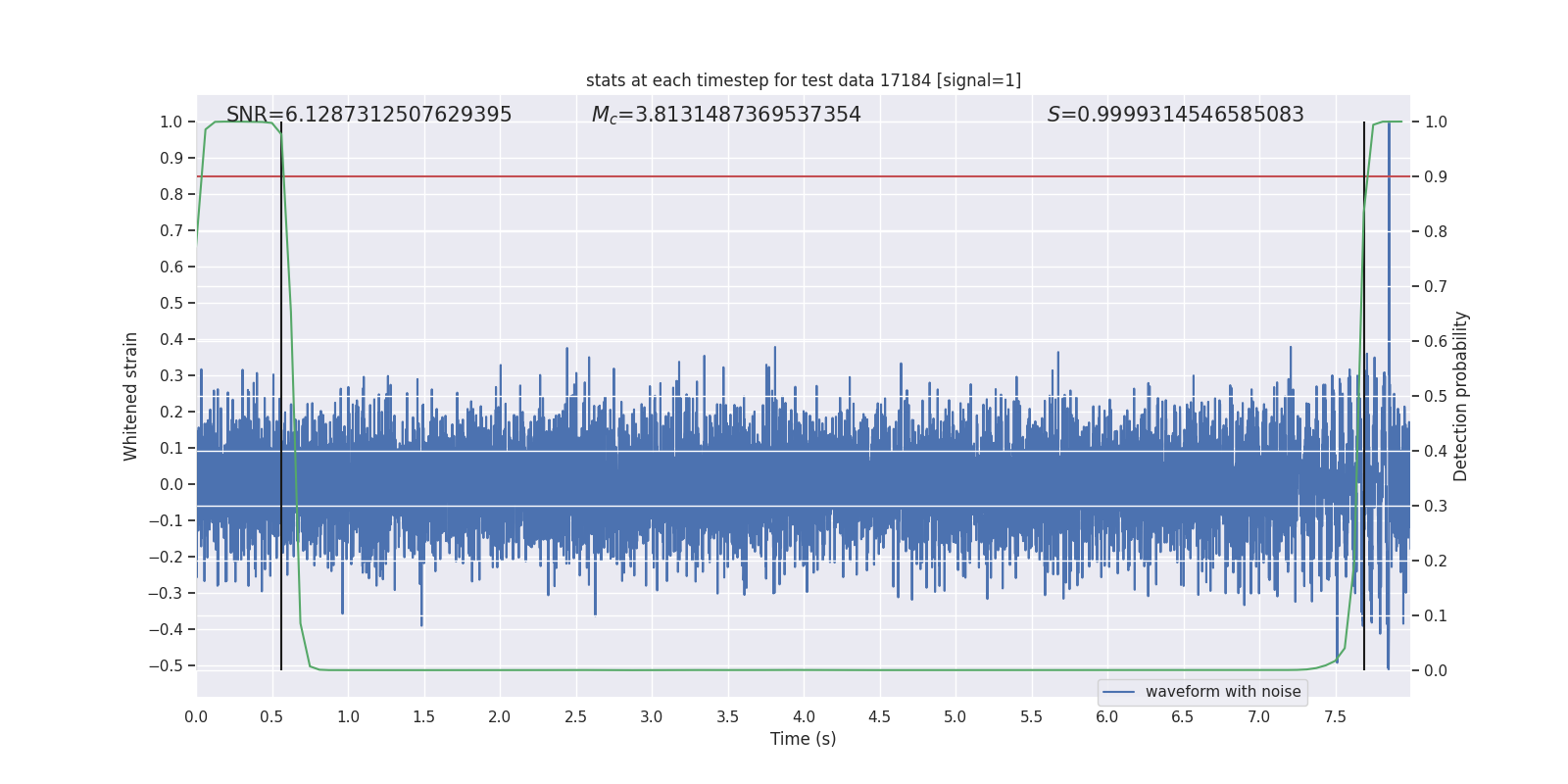
Task: Click the black vertical marker line near 7.7 s
Action: click(1364, 396)
